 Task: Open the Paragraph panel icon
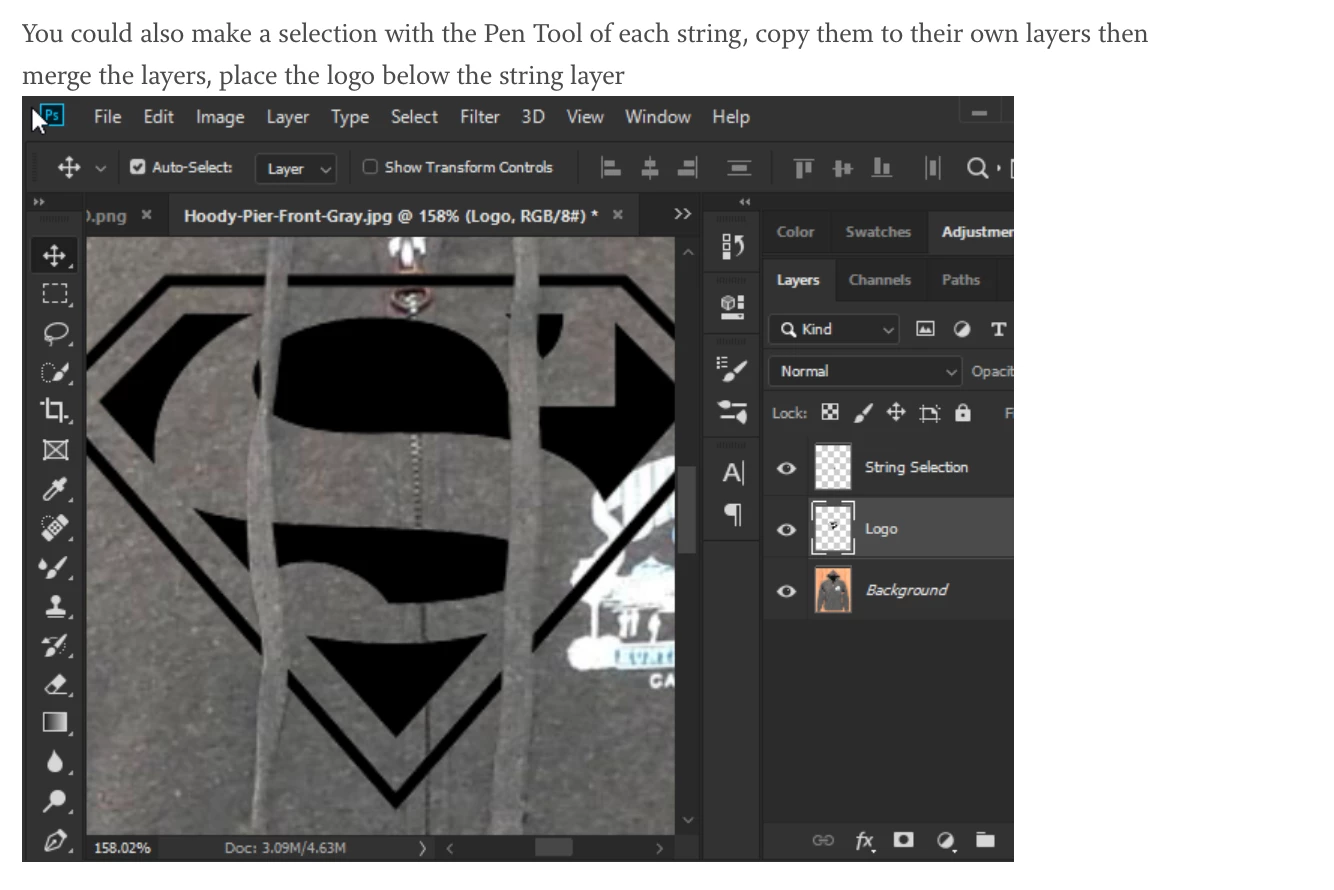pyautogui.click(x=732, y=514)
